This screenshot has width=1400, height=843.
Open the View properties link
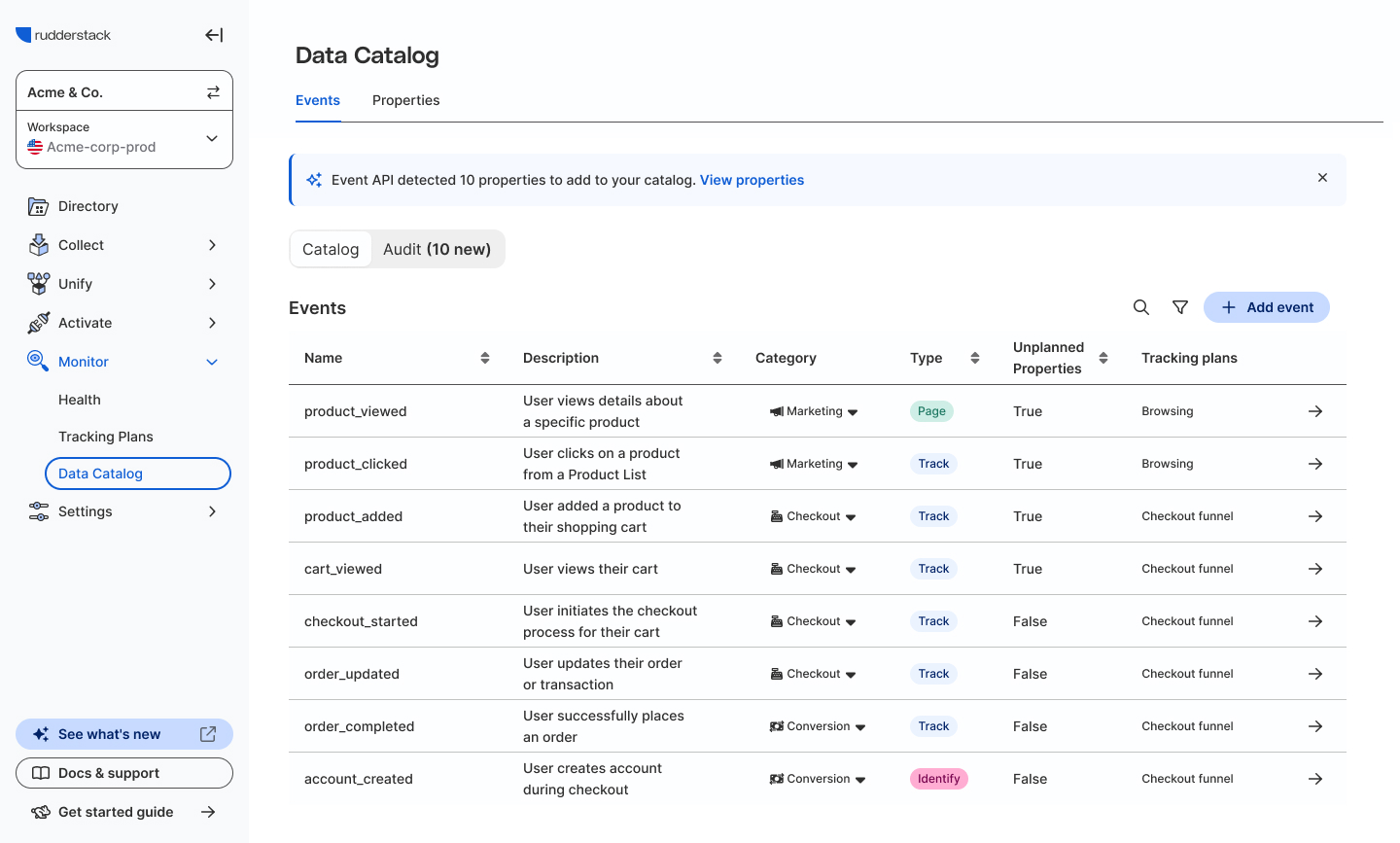pyautogui.click(x=752, y=180)
